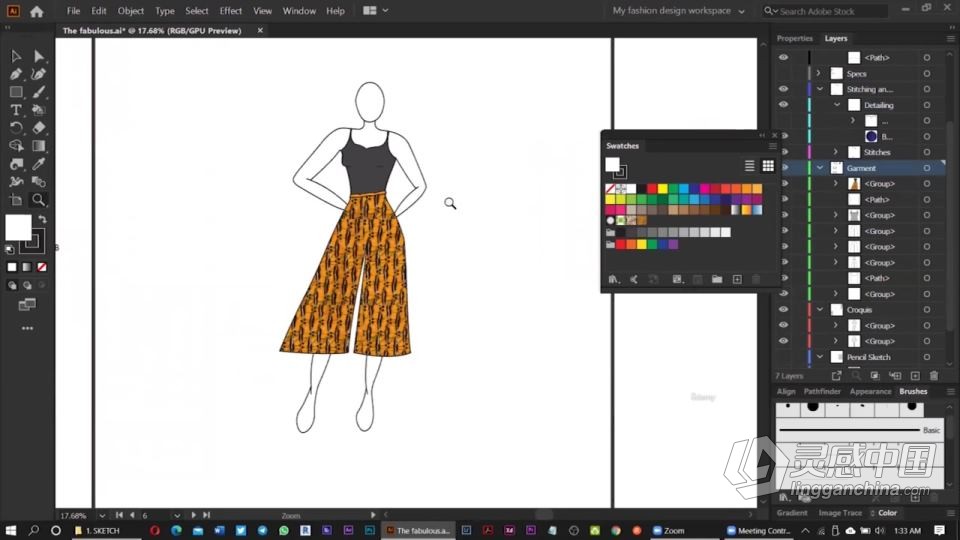Pick the Eyedropper tool
Viewport: 960px width, 540px height.
point(39,164)
